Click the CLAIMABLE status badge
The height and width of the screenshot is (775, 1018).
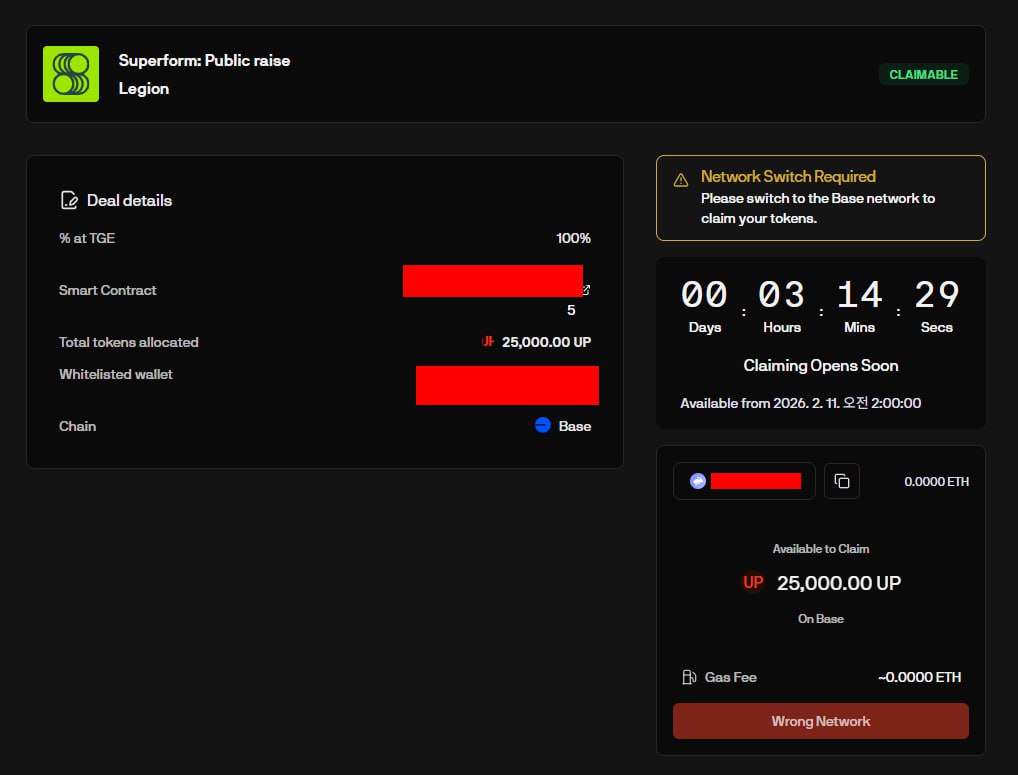click(924, 74)
